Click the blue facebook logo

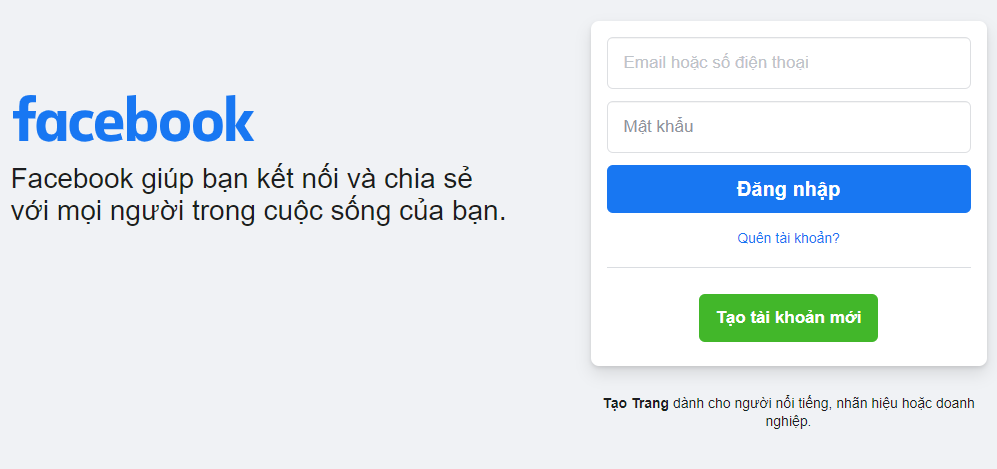coord(133,119)
